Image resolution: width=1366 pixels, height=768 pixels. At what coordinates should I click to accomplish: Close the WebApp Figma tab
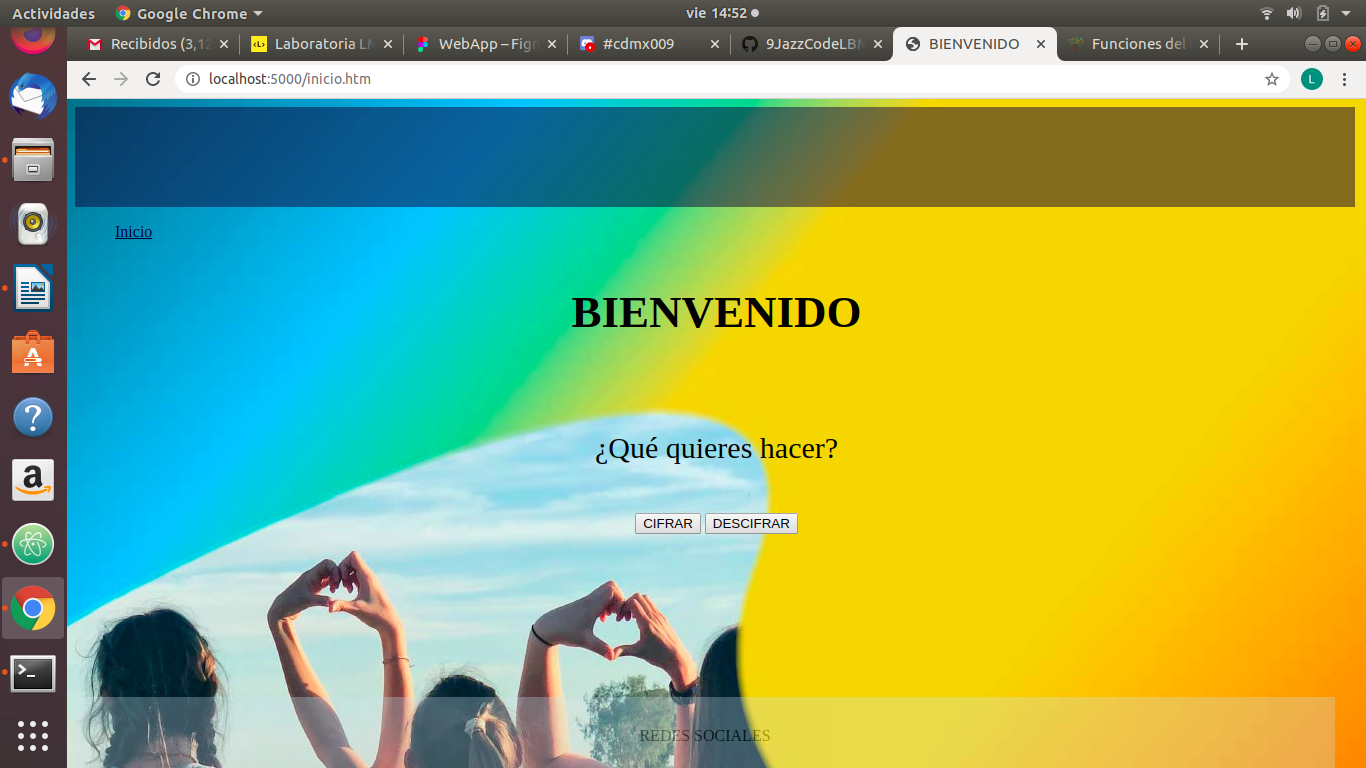click(552, 44)
